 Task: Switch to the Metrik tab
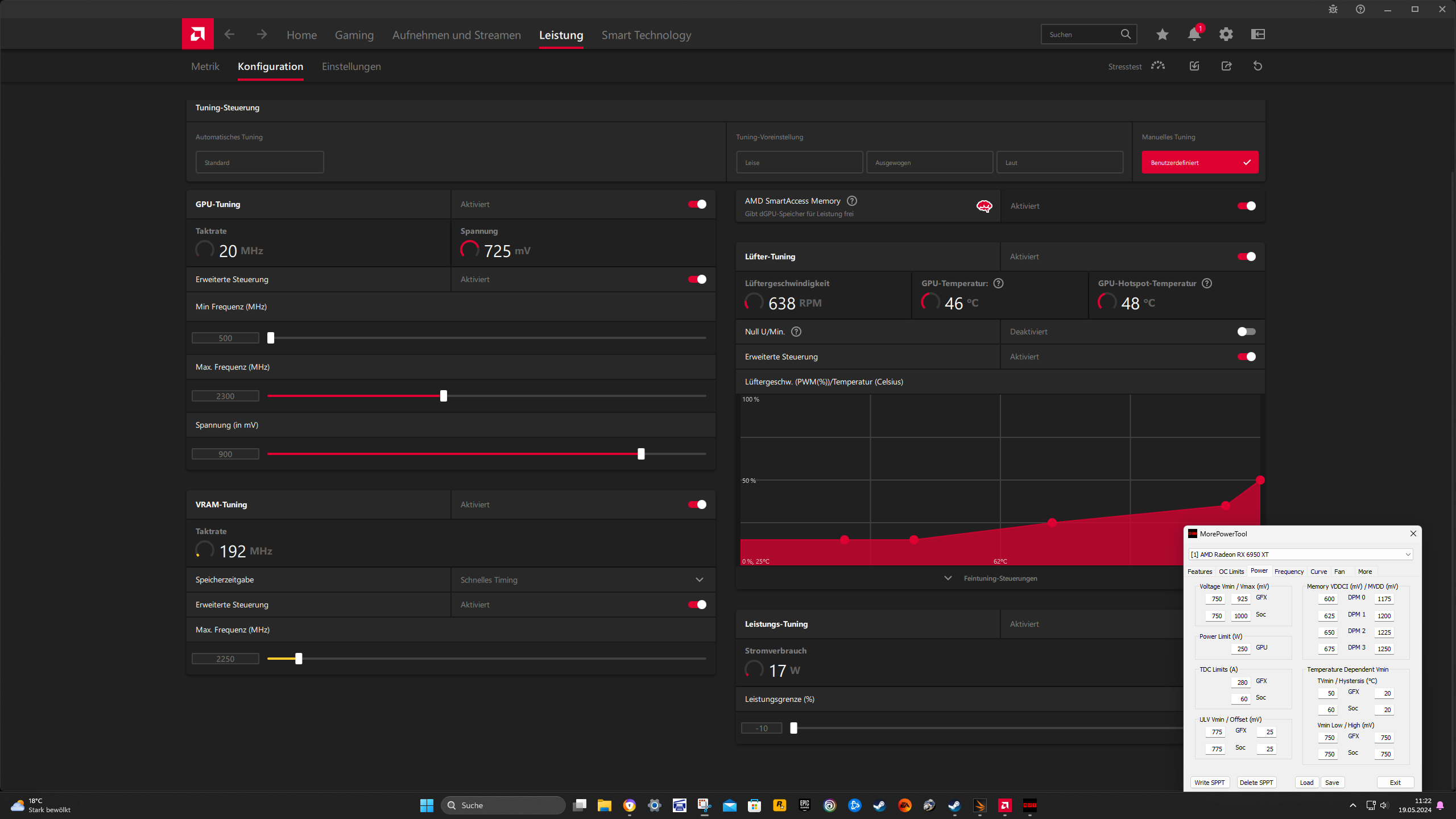pos(205,67)
